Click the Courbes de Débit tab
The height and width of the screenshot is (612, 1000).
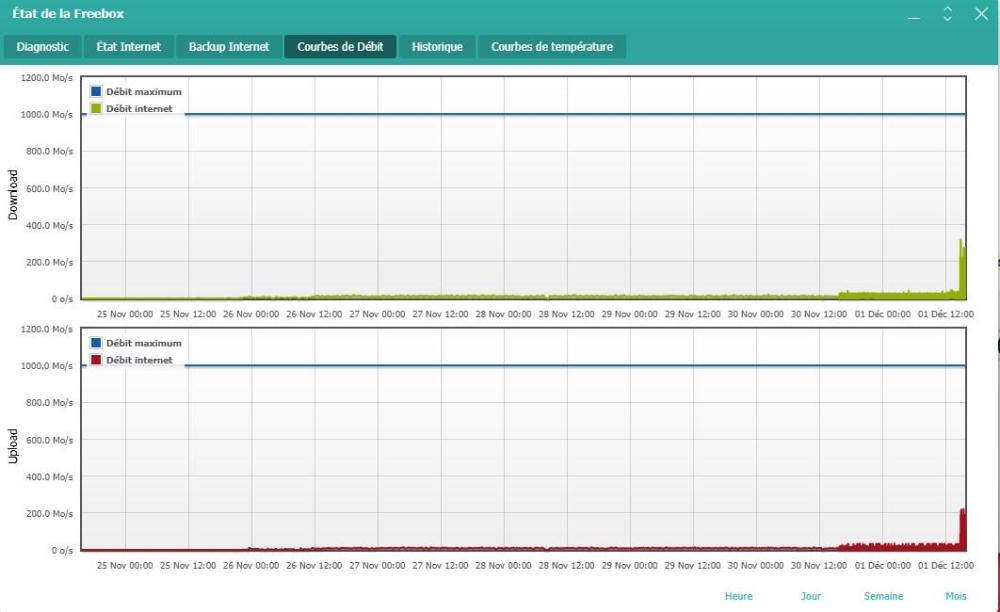(340, 47)
